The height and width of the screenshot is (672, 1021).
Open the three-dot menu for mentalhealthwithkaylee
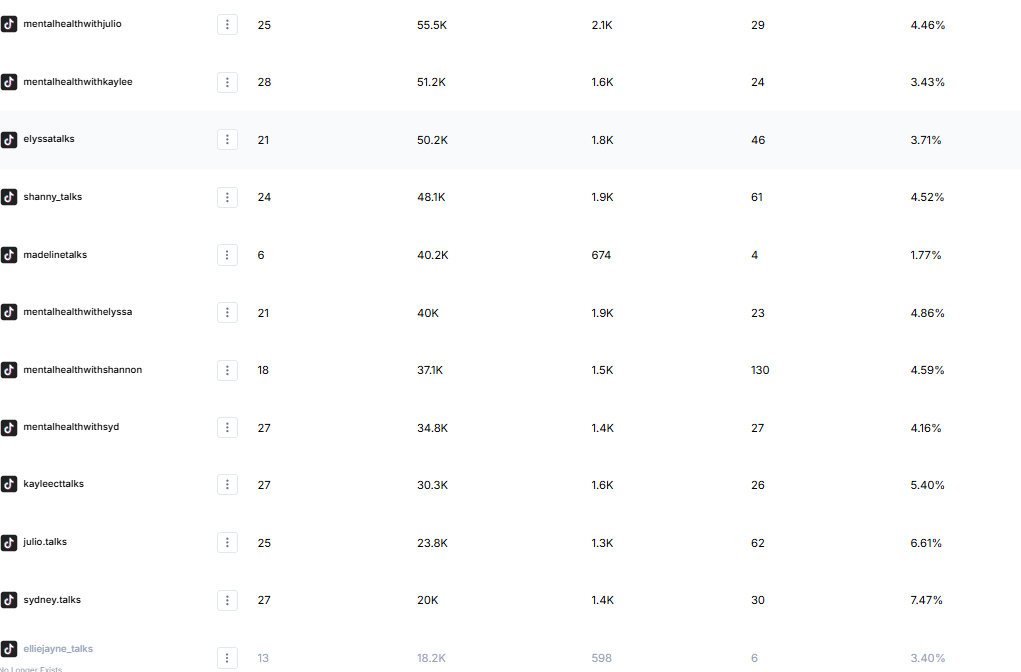[227, 82]
